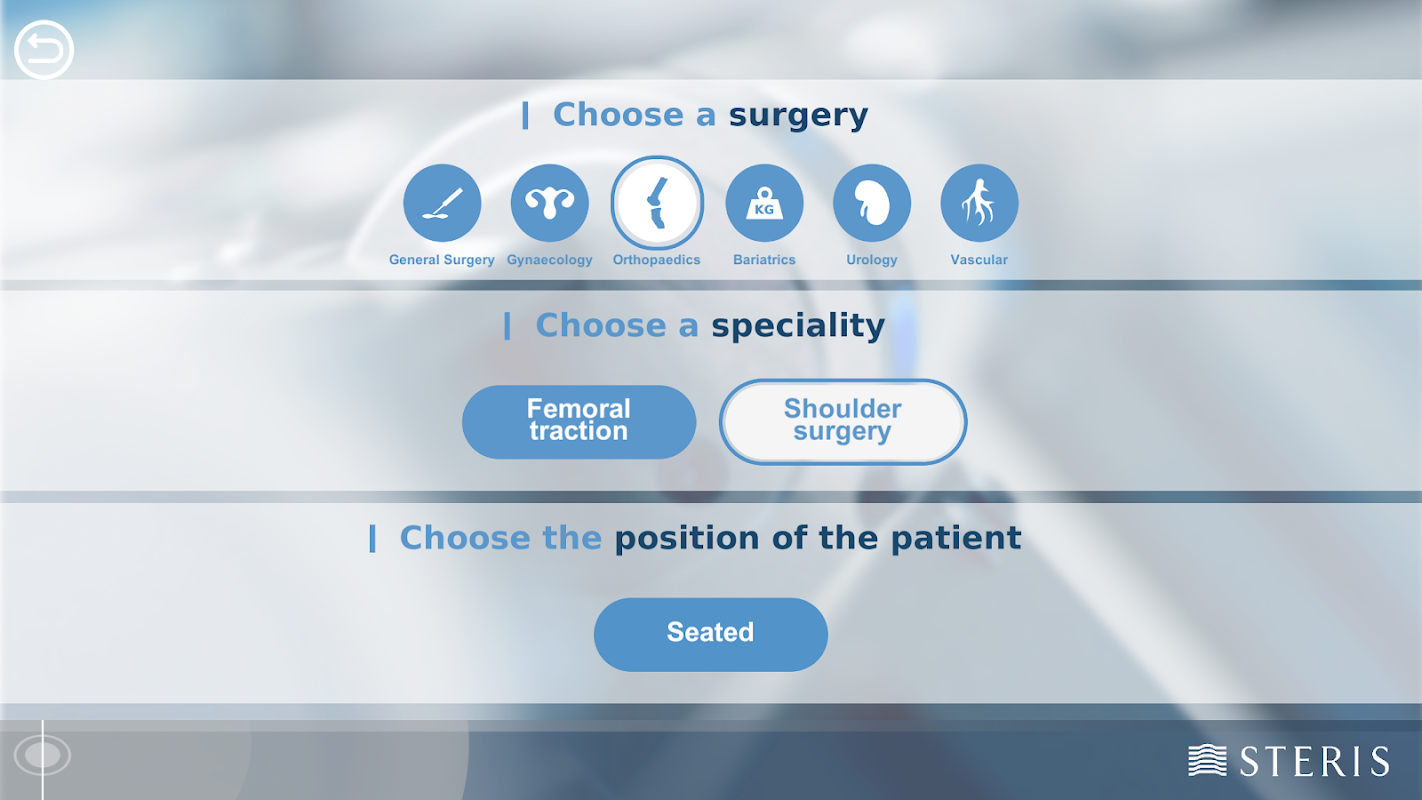
Task: Choose the Vascular vessels icon
Action: coord(979,204)
